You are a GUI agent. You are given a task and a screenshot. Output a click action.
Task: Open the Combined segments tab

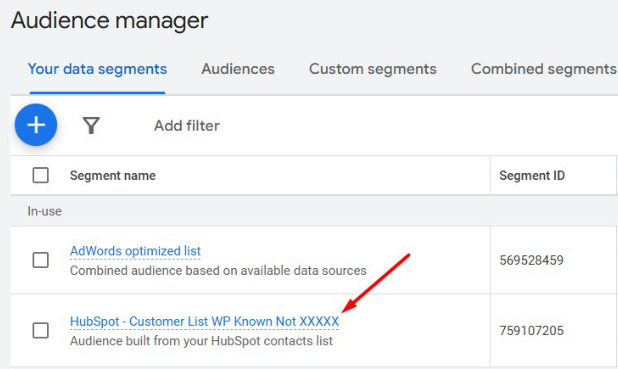544,69
